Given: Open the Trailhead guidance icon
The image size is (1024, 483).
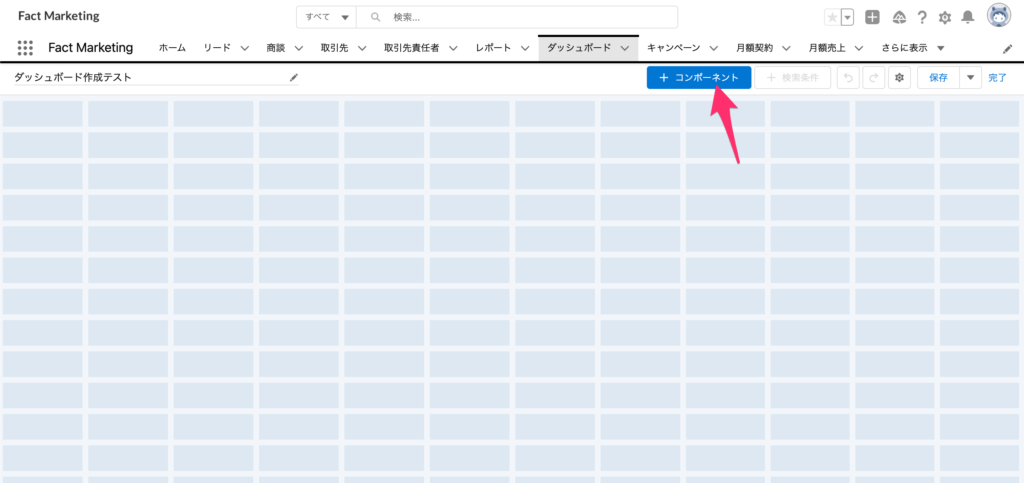Looking at the screenshot, I should (x=899, y=18).
